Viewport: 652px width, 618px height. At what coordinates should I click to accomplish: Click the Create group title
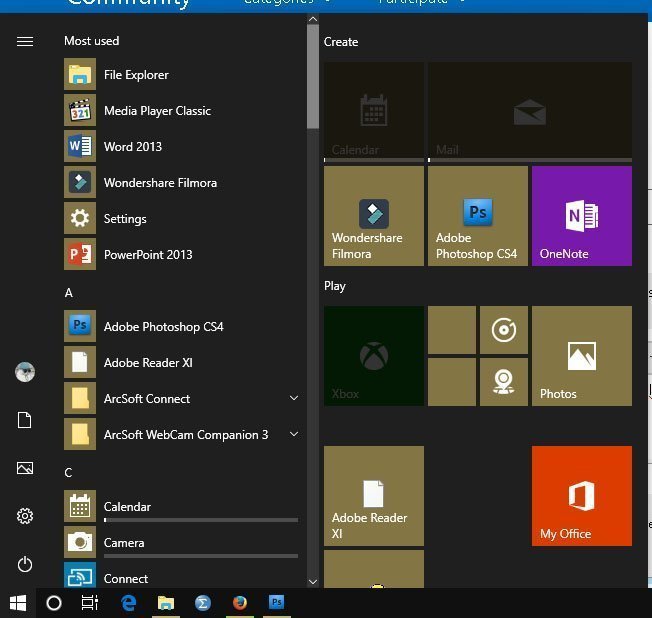(341, 42)
